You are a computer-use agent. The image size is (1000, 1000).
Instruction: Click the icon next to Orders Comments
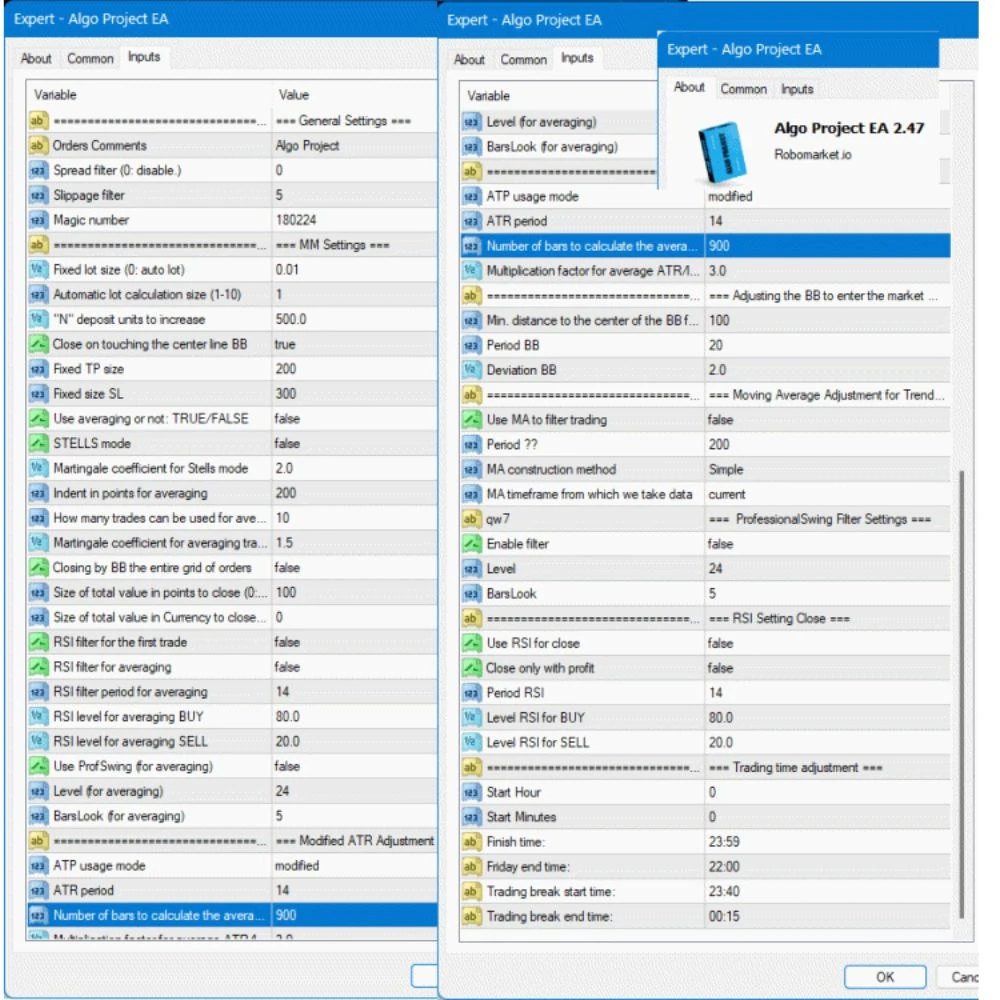pyautogui.click(x=38, y=146)
